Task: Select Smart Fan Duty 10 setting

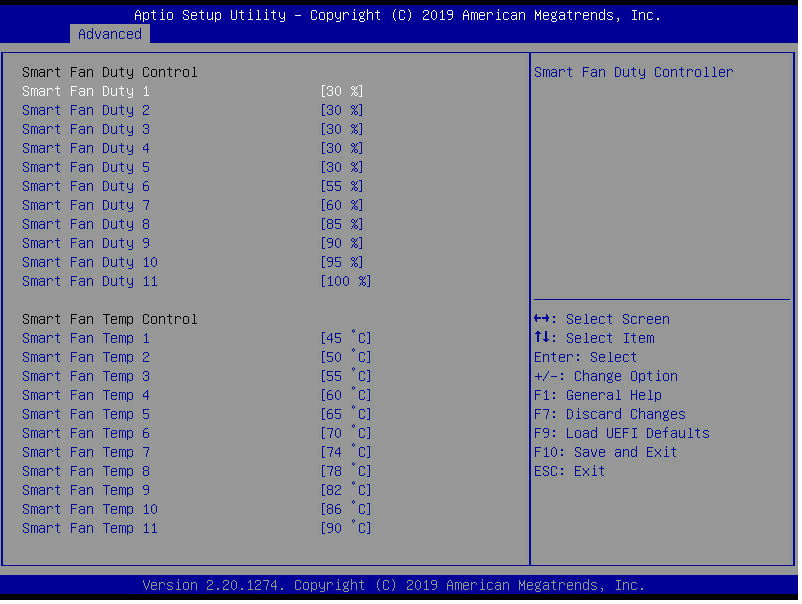Action: (90, 262)
